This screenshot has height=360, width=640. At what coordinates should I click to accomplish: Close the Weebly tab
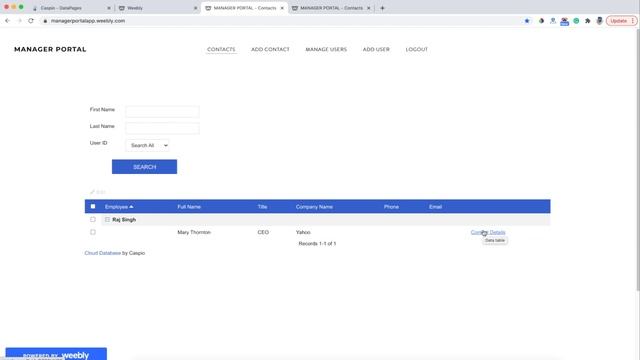point(196,8)
